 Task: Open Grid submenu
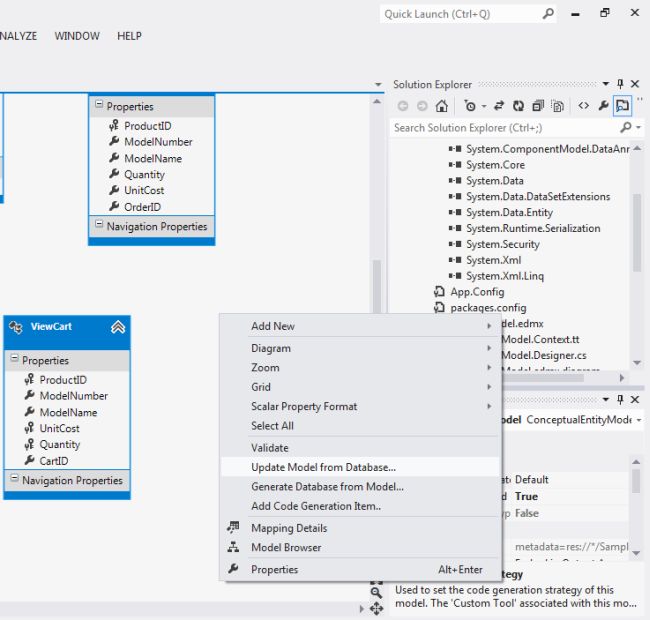coord(360,387)
